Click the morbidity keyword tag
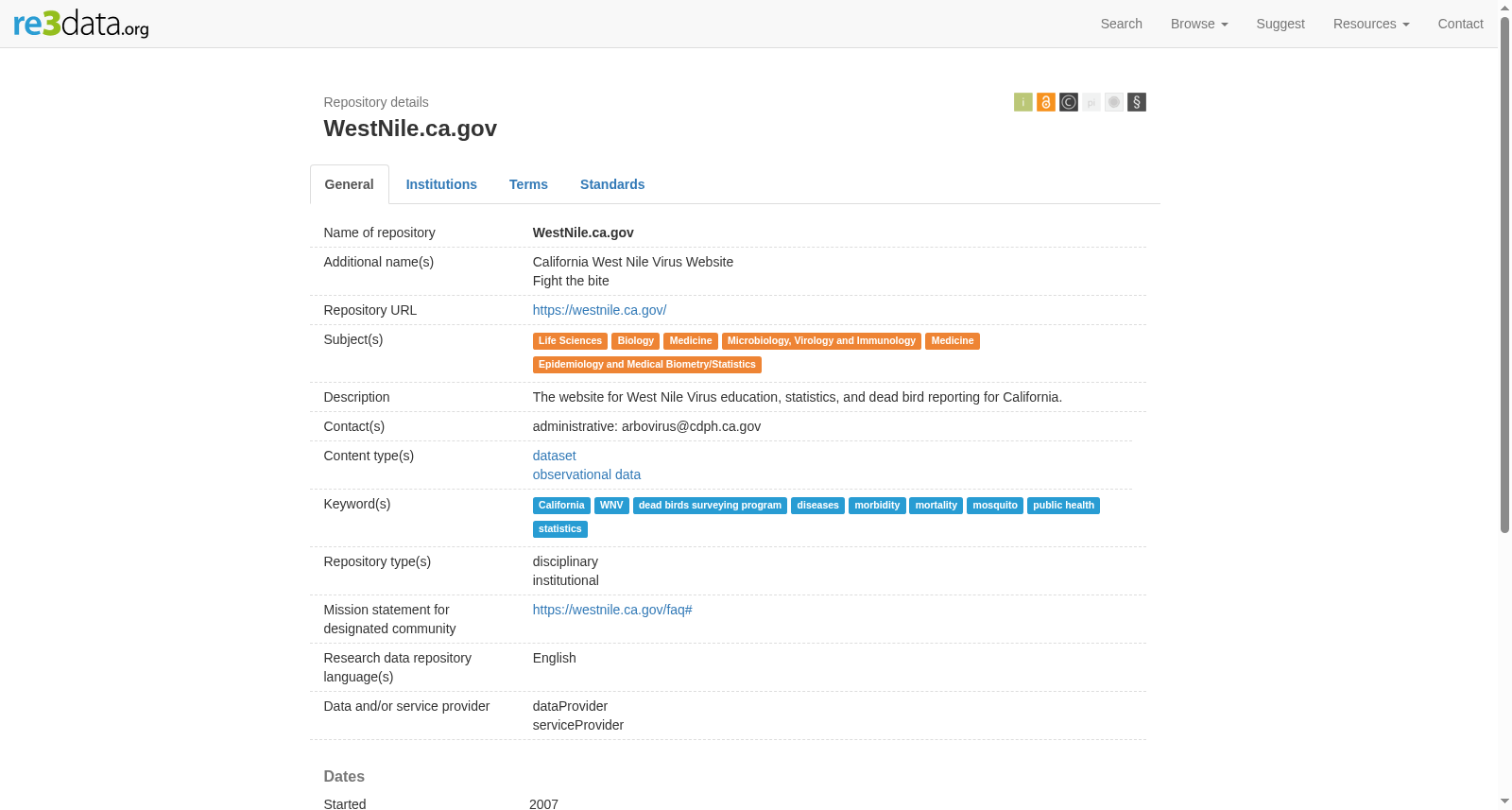This screenshot has height=810, width=1512. click(x=877, y=506)
